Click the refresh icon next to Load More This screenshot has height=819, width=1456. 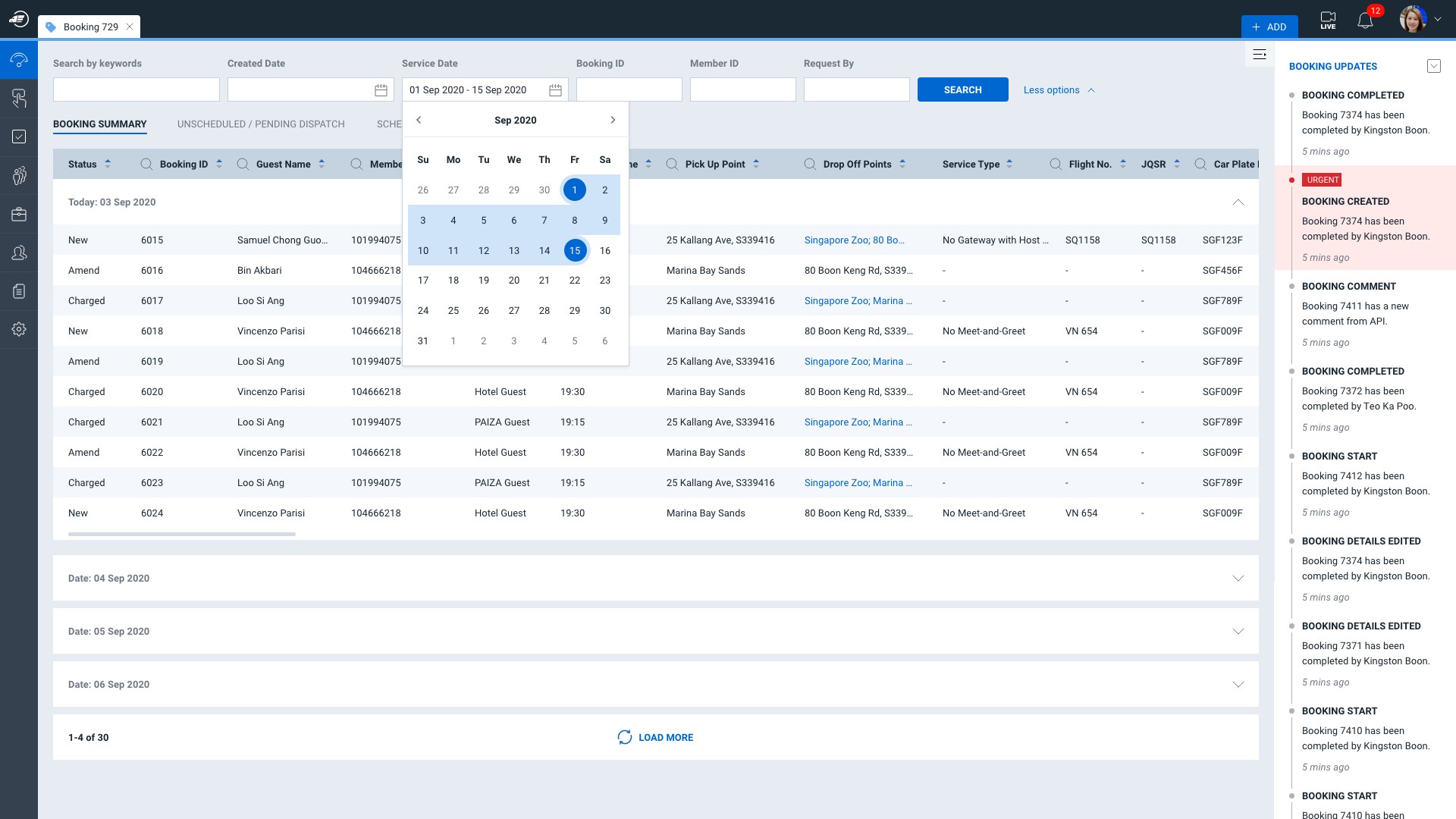pos(624,737)
